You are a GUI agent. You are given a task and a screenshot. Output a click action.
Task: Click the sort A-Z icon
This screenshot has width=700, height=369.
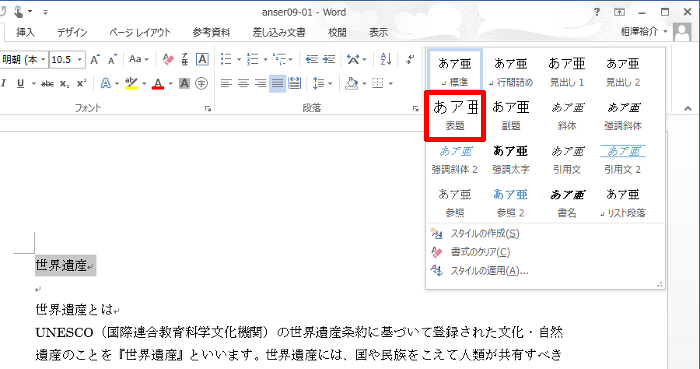pos(386,59)
